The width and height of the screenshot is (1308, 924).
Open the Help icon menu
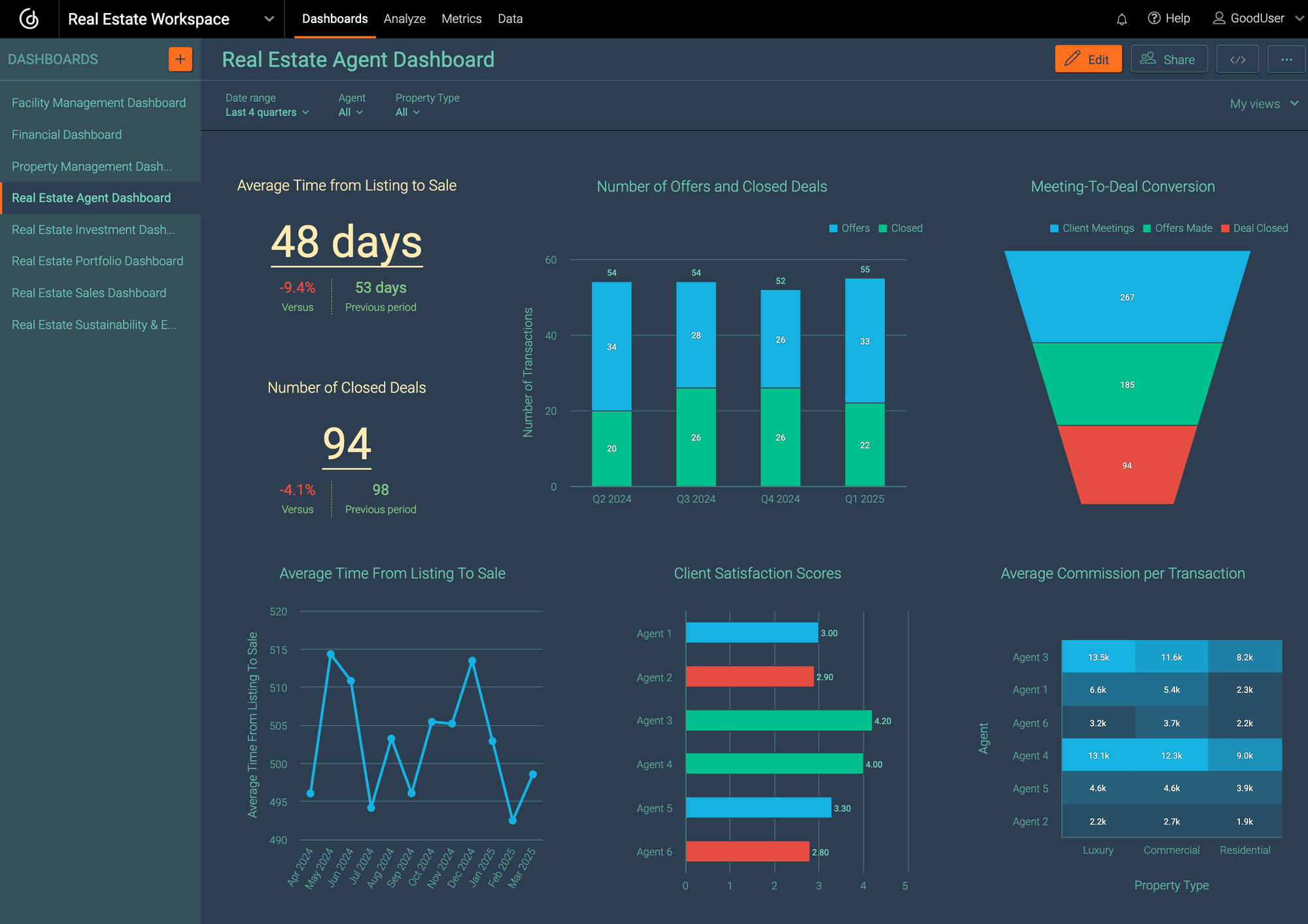[x=1155, y=18]
